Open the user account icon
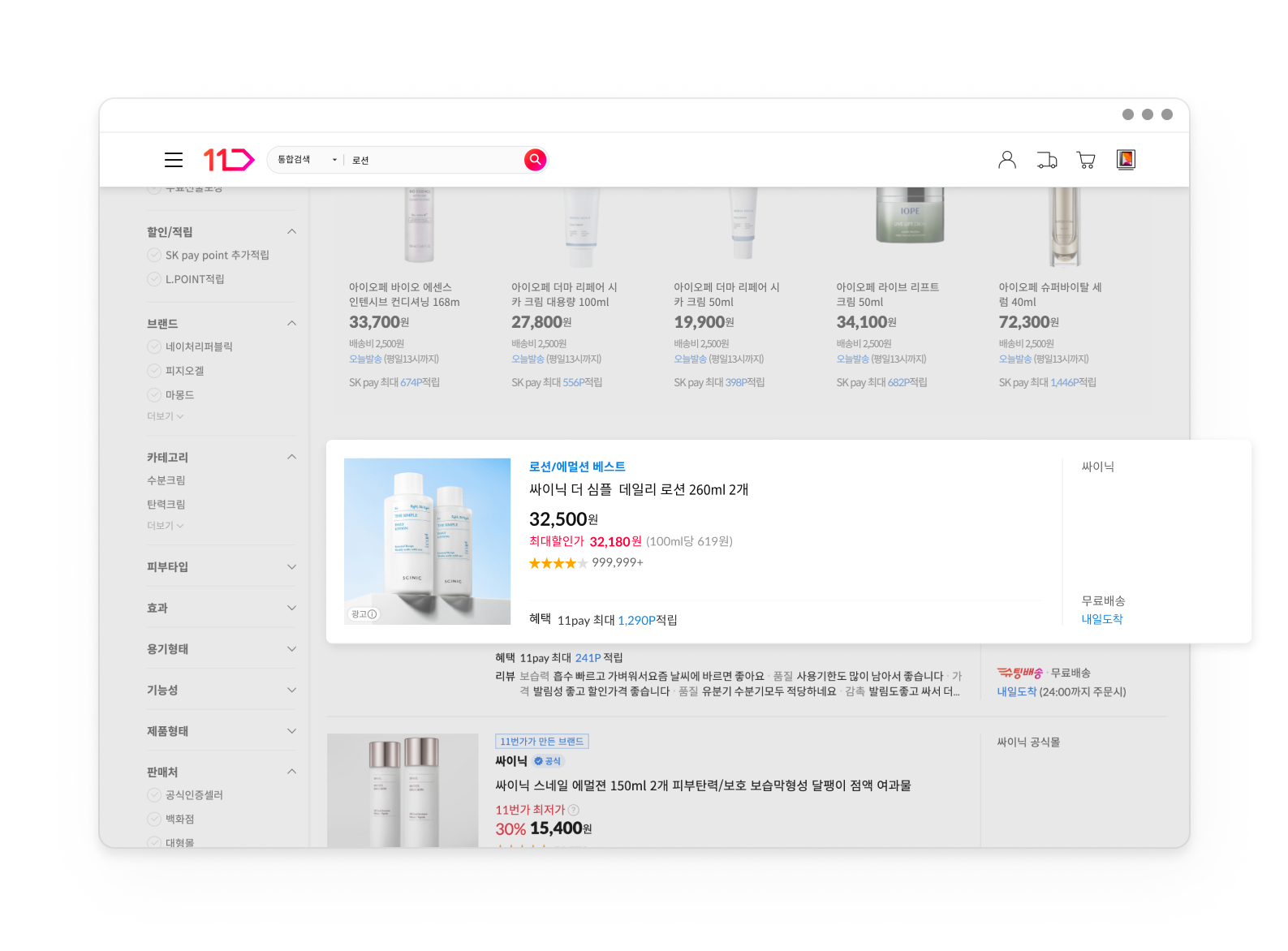Screen dimensions: 1288x951 (x=1007, y=160)
